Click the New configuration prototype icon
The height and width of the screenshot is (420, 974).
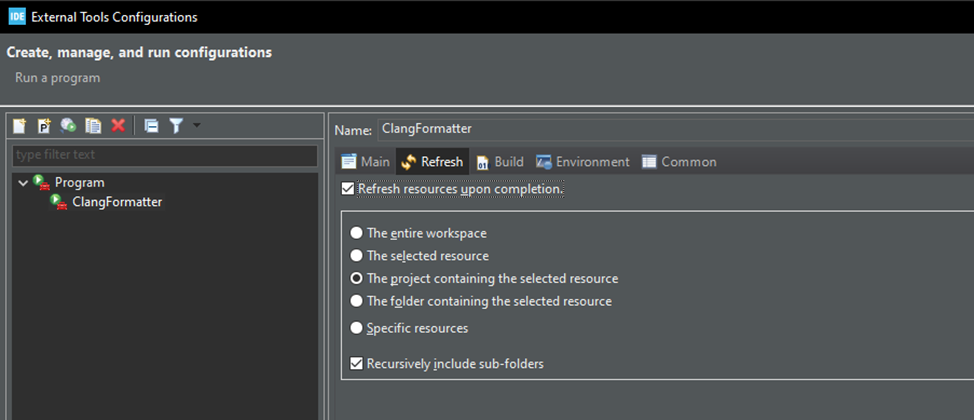click(x=44, y=126)
